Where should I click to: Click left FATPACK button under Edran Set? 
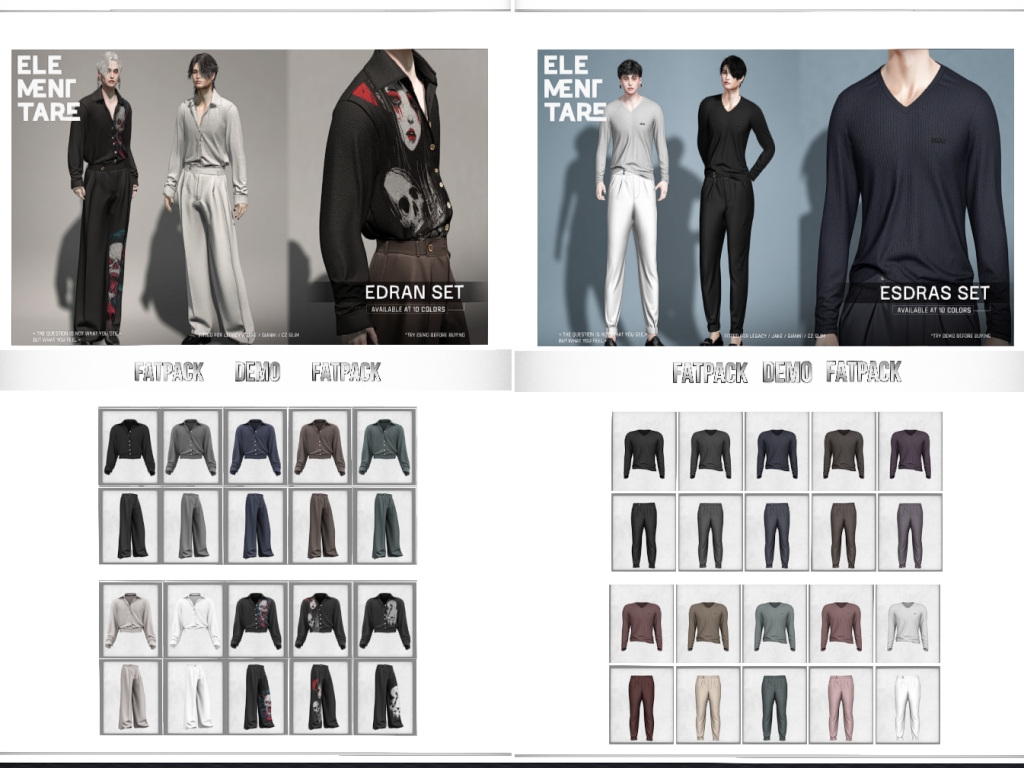pos(169,373)
